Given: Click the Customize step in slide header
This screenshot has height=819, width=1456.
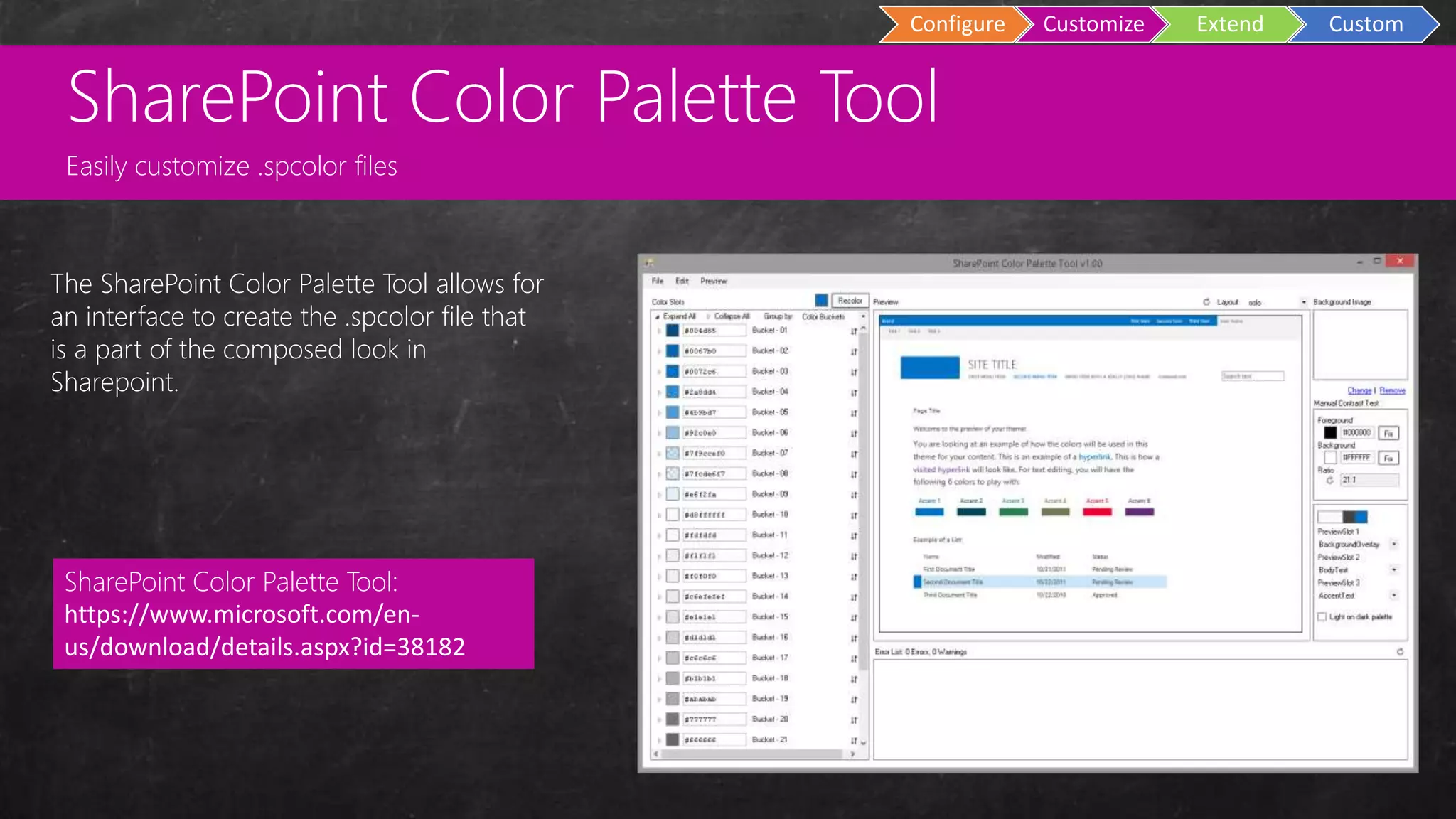Looking at the screenshot, I should [1093, 24].
